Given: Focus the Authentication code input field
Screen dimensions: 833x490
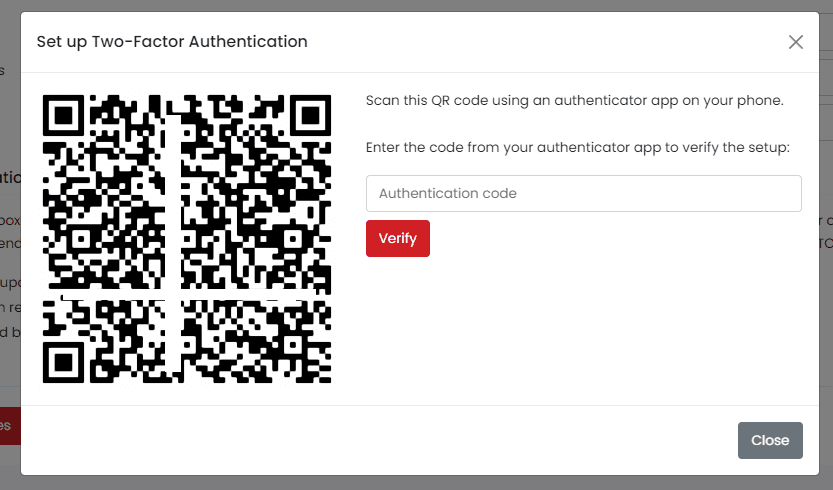Looking at the screenshot, I should click(583, 193).
